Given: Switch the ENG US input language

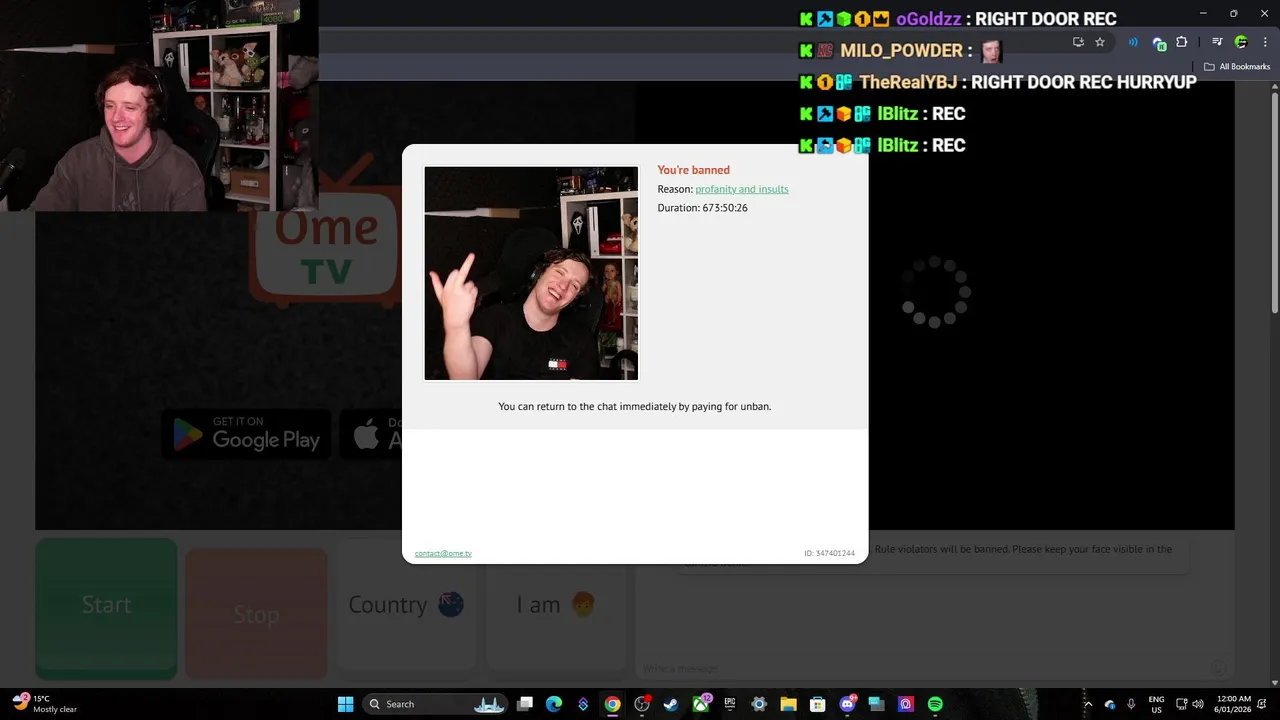Looking at the screenshot, I should pos(1156,704).
